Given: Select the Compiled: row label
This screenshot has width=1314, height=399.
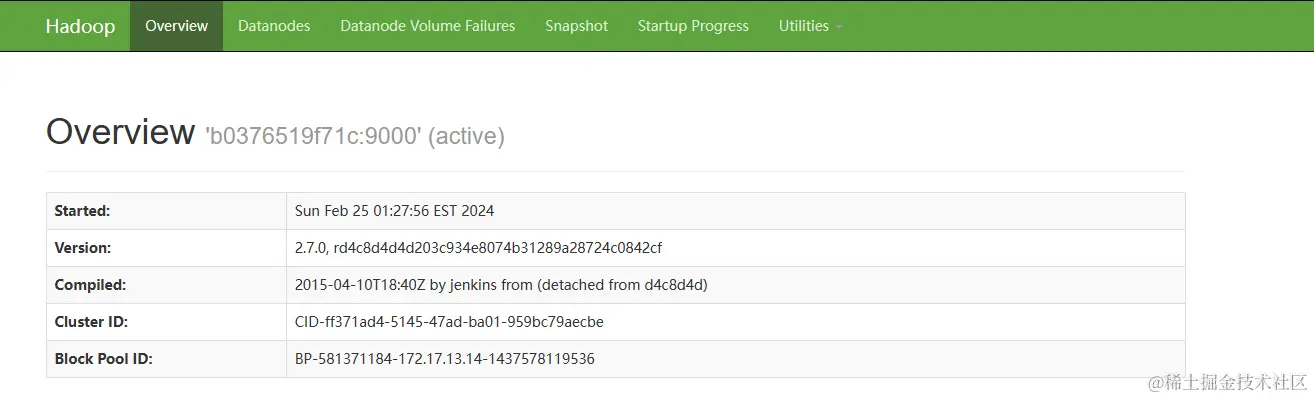Looking at the screenshot, I should (90, 285).
